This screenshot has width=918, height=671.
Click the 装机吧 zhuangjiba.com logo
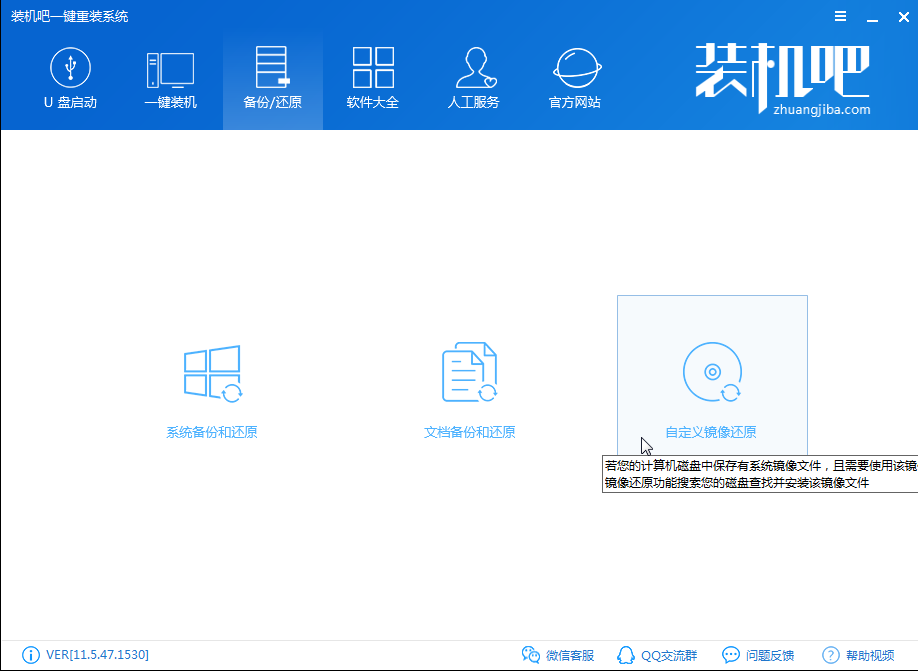tap(783, 78)
